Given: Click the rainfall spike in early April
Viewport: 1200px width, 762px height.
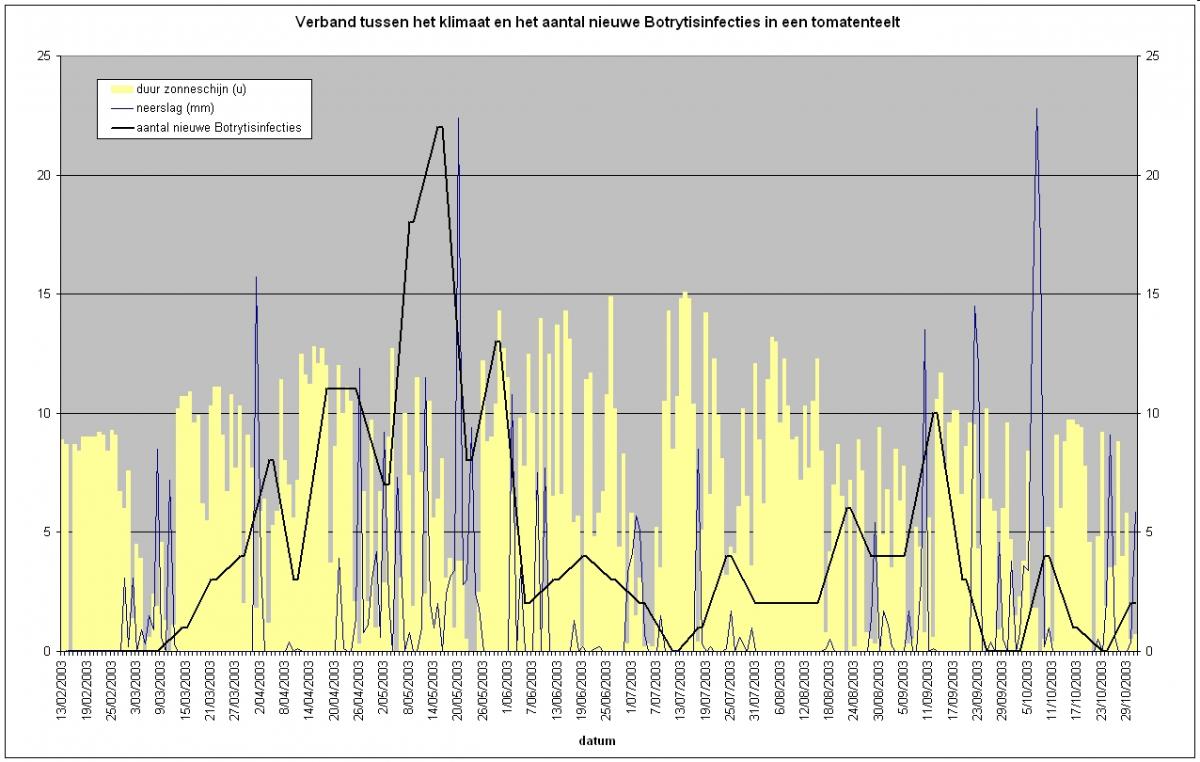Looking at the screenshot, I should click(x=256, y=278).
